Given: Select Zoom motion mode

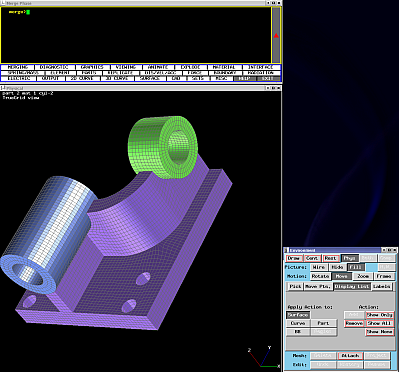Looking at the screenshot, I should (x=363, y=276).
